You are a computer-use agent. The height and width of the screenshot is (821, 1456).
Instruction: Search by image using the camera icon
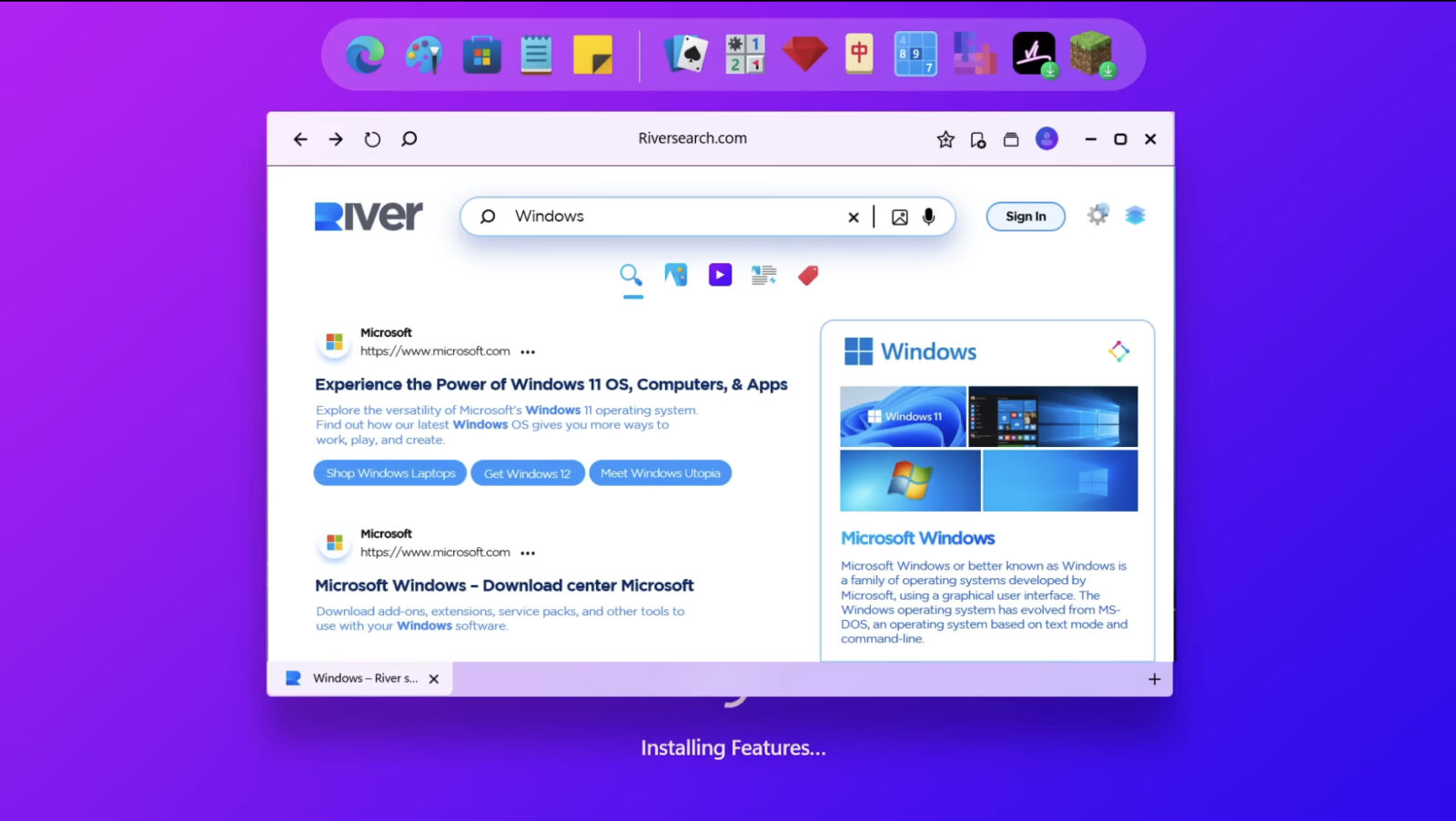tap(898, 217)
